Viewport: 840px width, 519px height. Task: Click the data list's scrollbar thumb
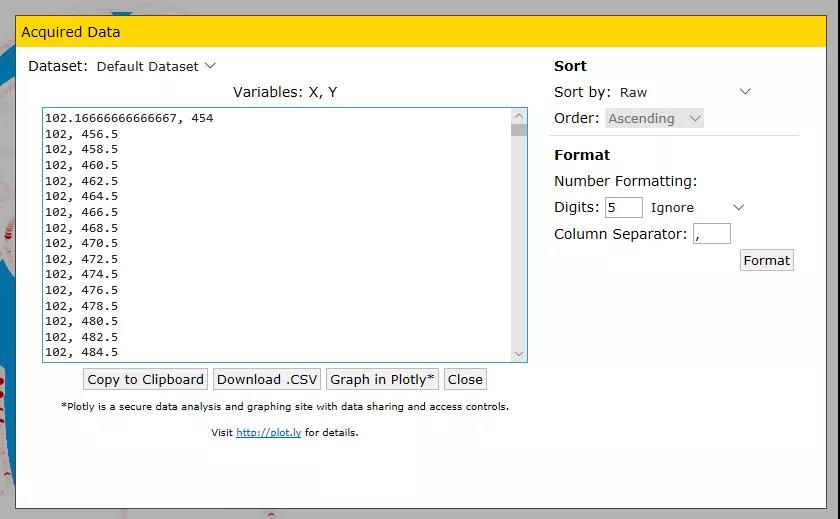pos(519,130)
